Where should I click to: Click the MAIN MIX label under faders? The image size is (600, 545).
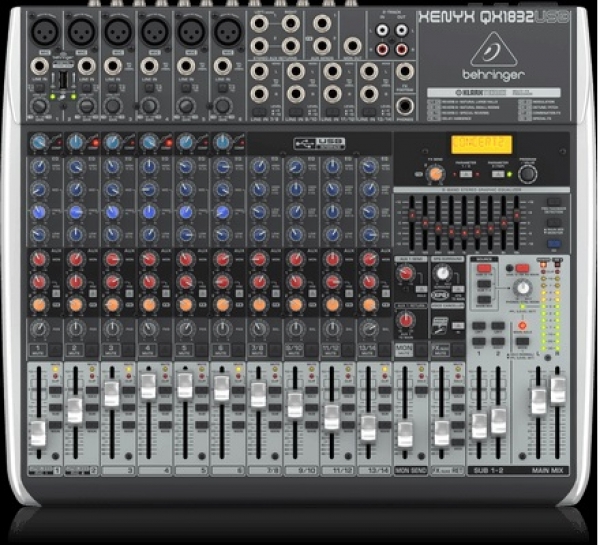point(548,470)
